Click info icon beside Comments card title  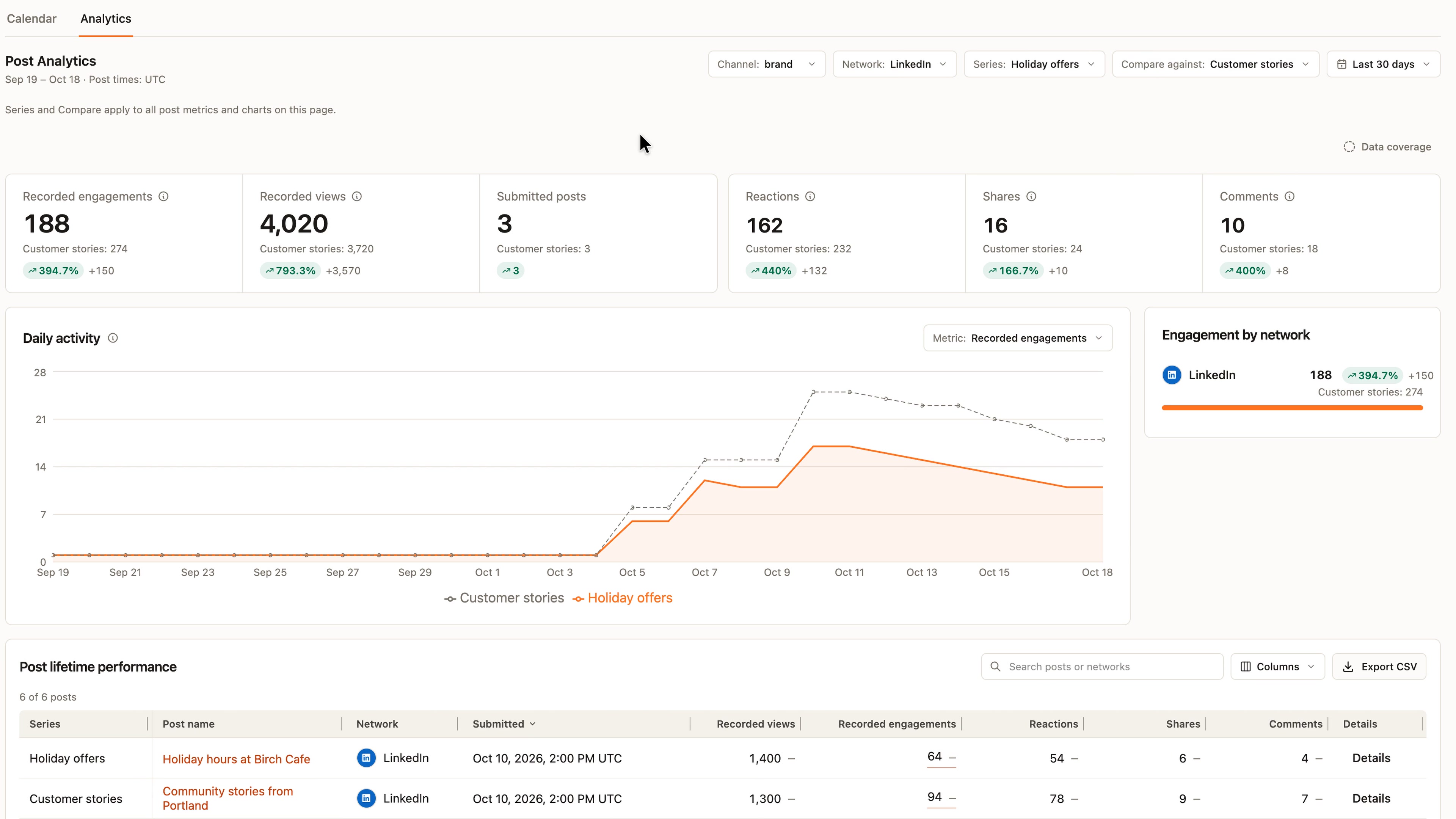[1289, 196]
